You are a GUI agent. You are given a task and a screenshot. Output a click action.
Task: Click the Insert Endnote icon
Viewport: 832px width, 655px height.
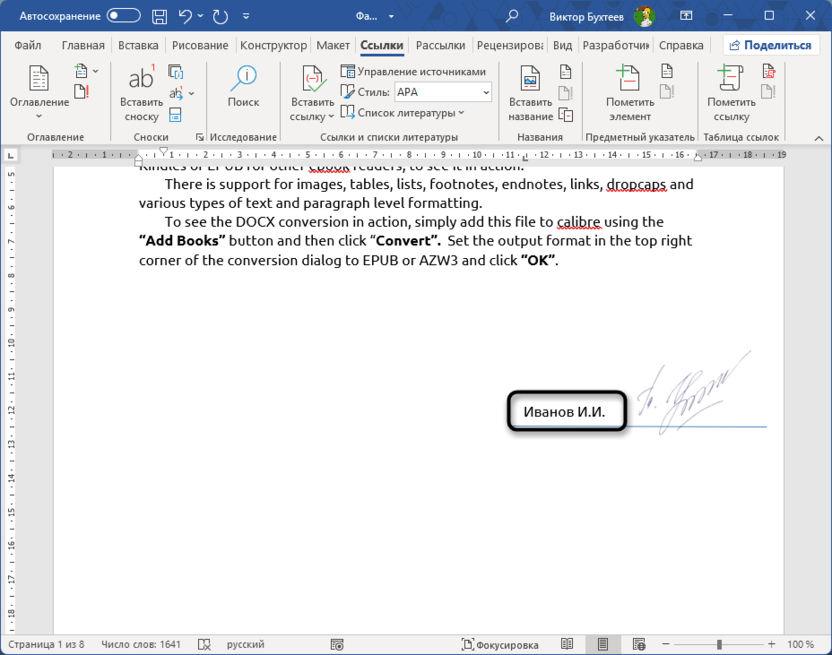coord(176,72)
